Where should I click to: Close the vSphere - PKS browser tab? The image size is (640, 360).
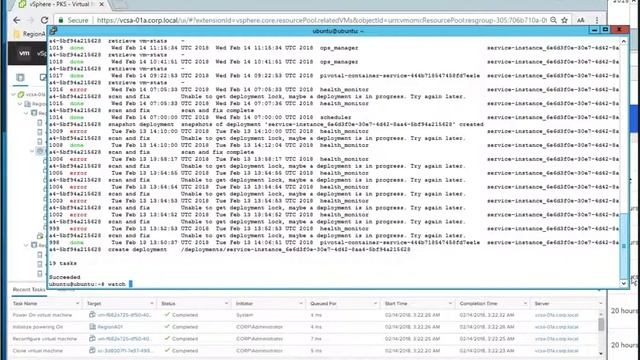(x=102, y=4)
